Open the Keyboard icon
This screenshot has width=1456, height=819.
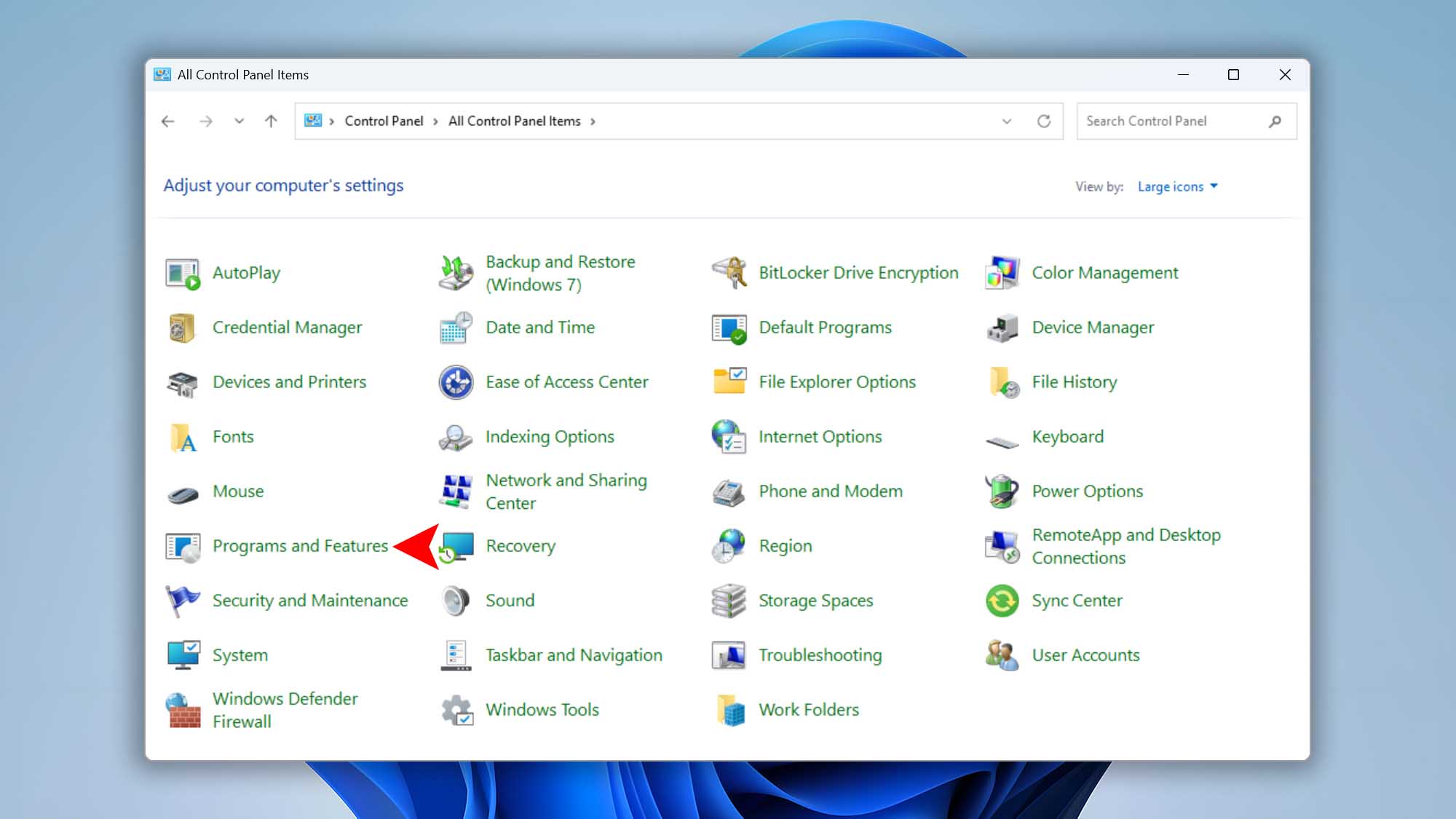click(1002, 441)
